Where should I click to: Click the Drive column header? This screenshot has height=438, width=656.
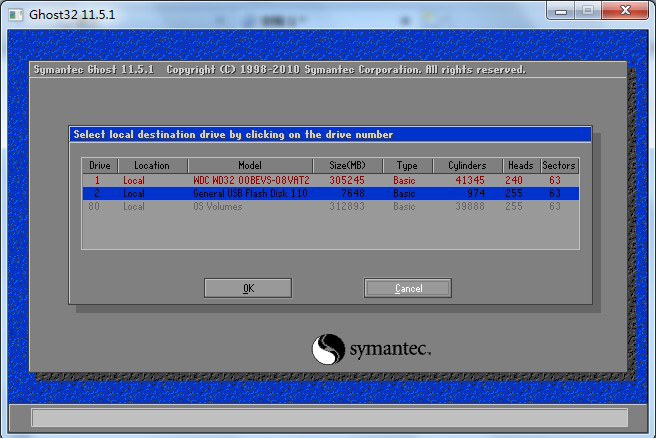click(x=100, y=166)
